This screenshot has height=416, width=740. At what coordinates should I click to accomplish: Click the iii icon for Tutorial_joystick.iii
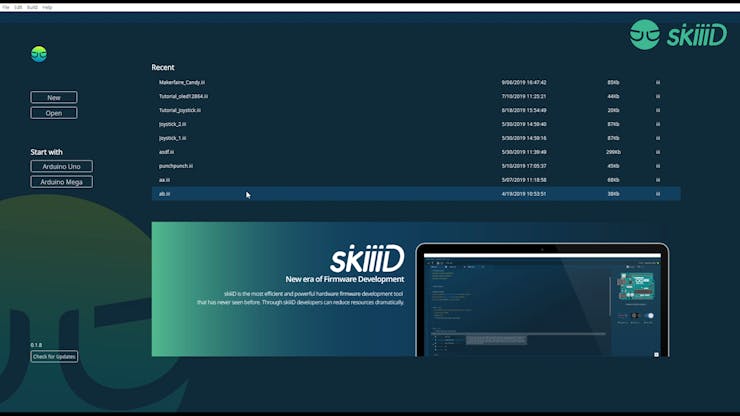tap(657, 110)
